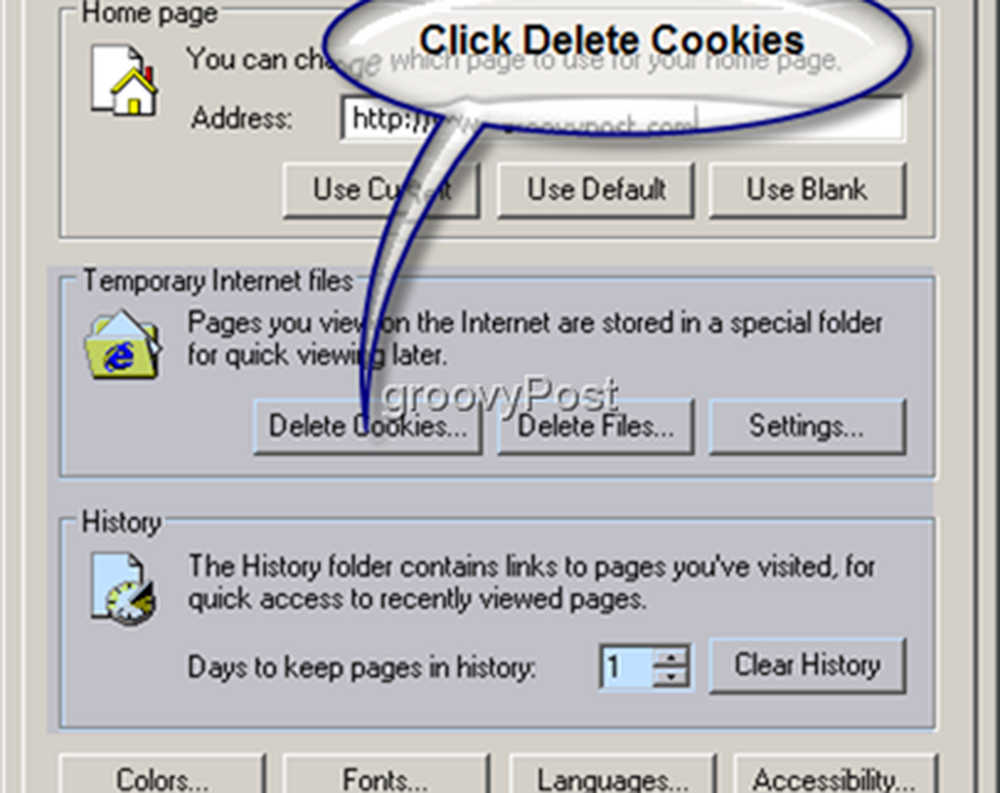The image size is (1000, 793).
Task: Click the days in history number field
Action: (x=628, y=667)
